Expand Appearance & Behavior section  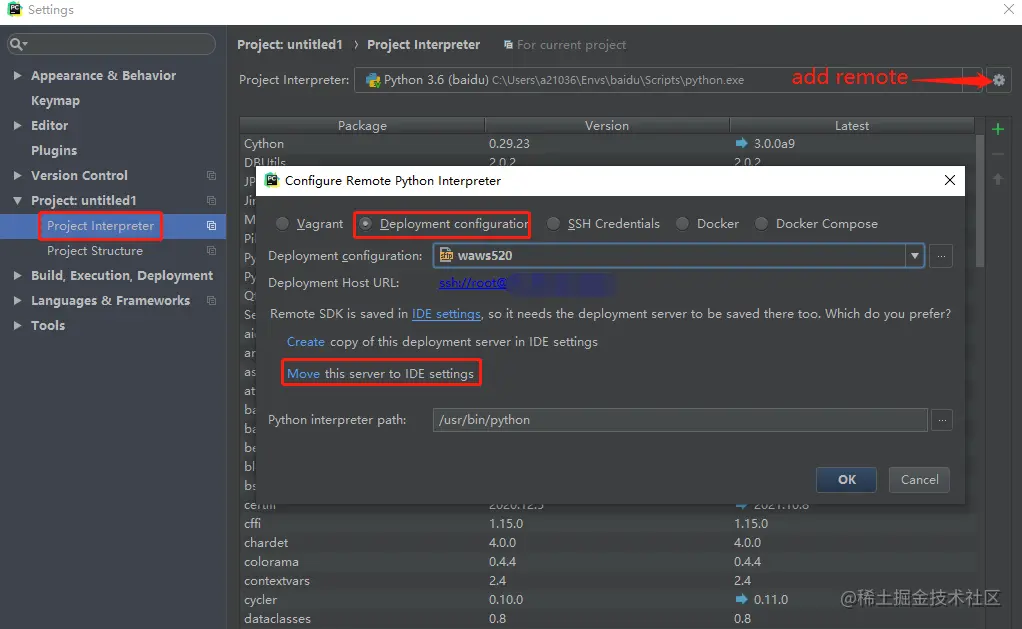pyautogui.click(x=18, y=76)
